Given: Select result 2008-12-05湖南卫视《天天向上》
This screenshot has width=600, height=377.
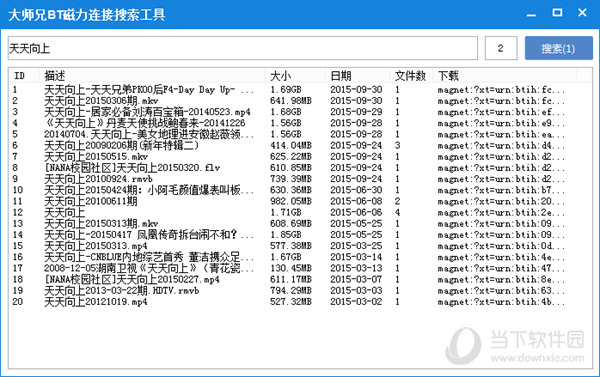Looking at the screenshot, I should [x=149, y=268].
